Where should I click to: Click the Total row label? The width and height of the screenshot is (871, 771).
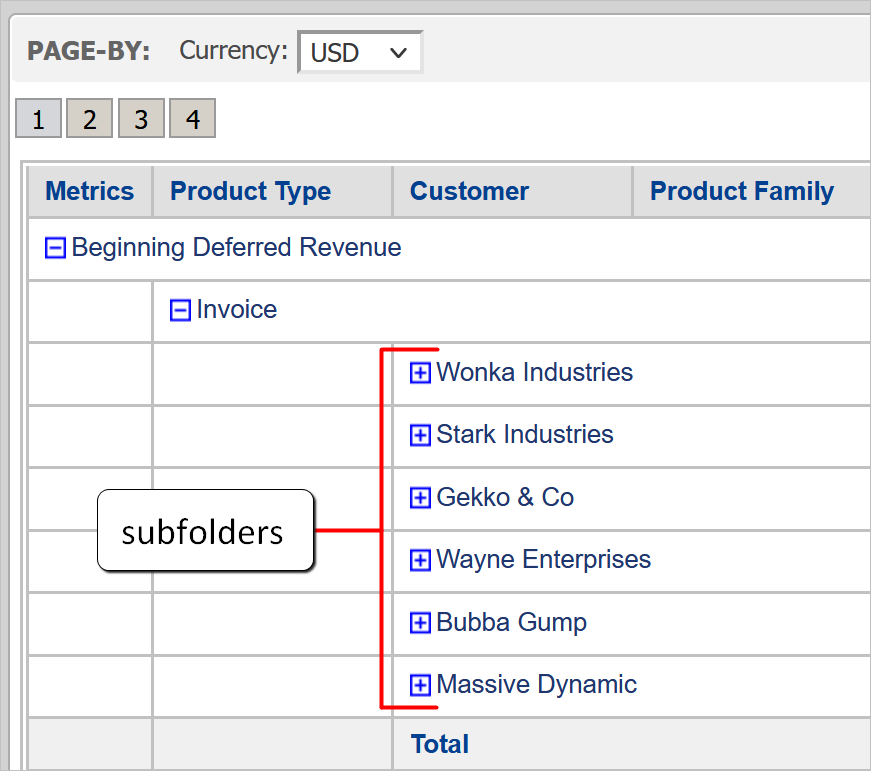tap(440, 744)
